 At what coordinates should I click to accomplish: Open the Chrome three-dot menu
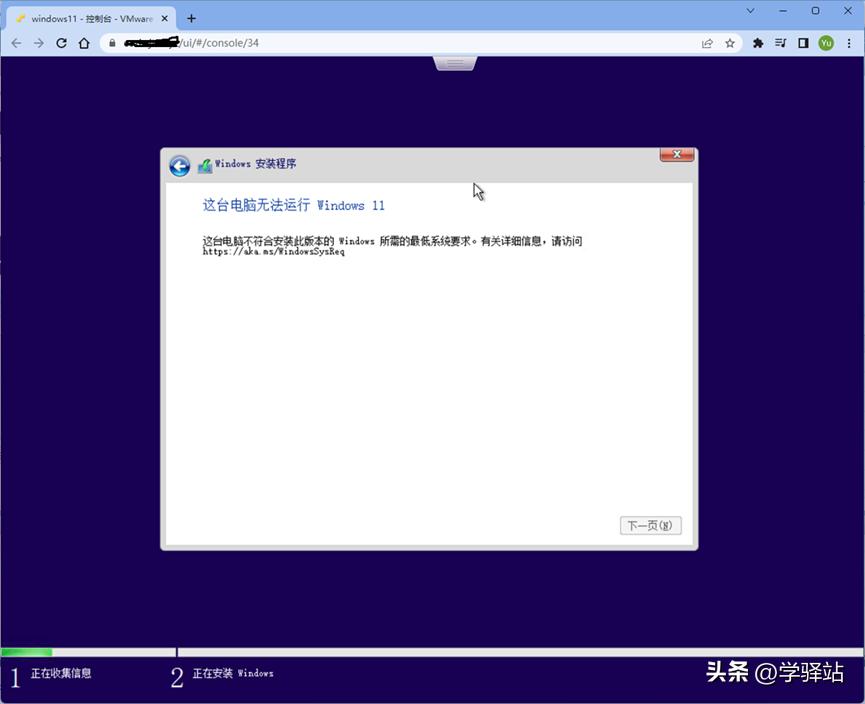coord(849,43)
